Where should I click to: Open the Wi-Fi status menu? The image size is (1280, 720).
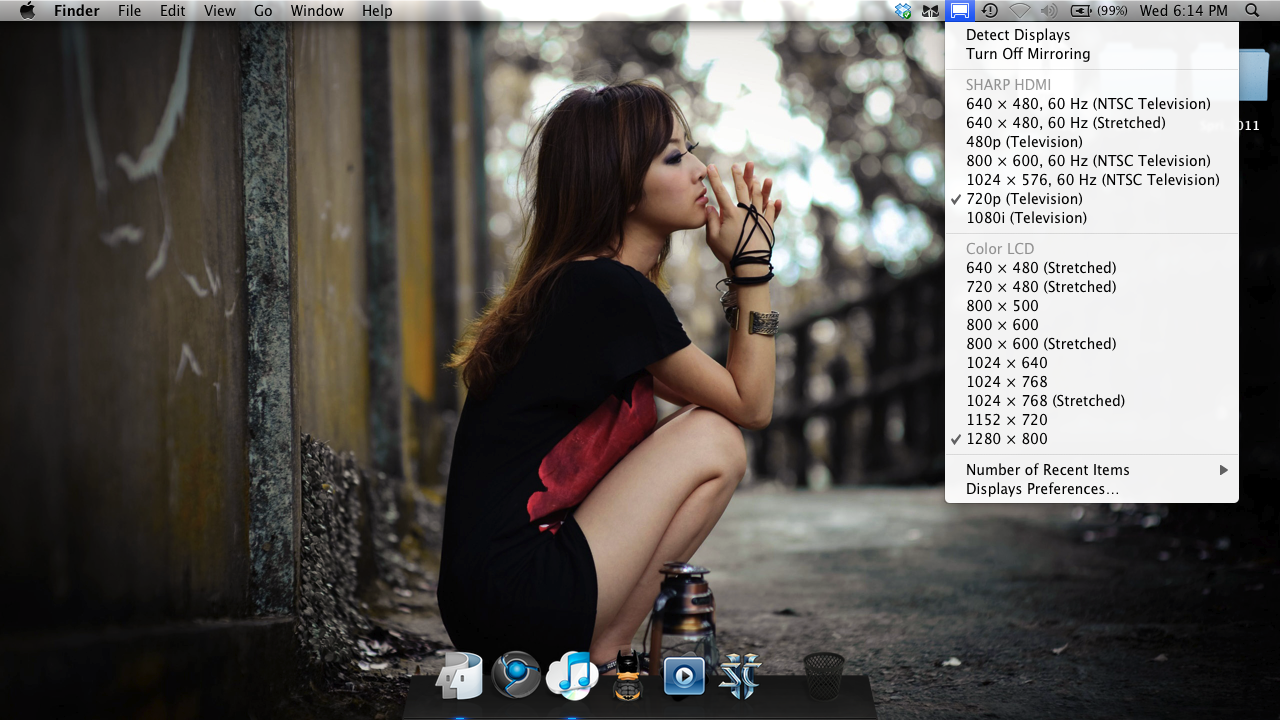[x=1020, y=11]
